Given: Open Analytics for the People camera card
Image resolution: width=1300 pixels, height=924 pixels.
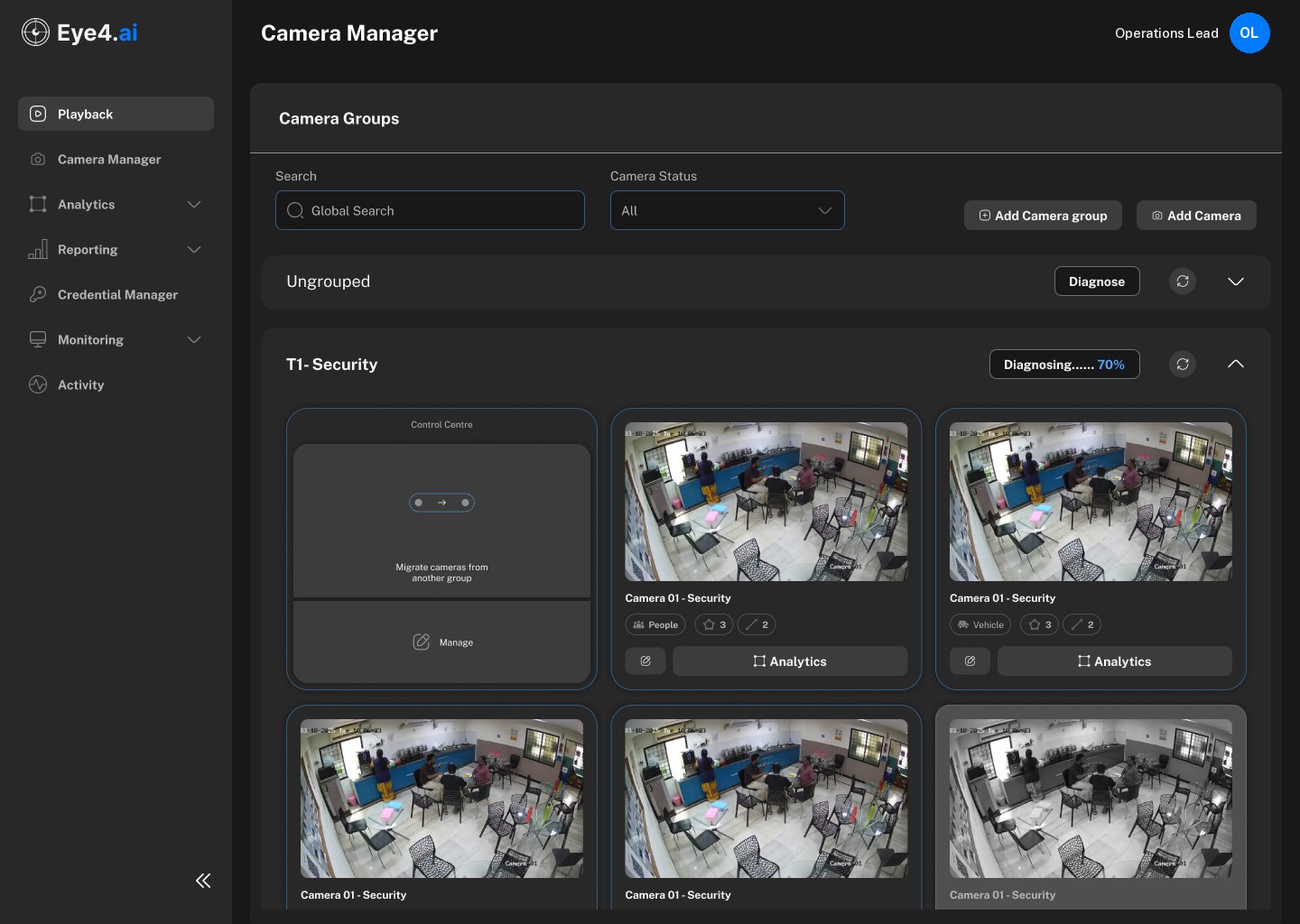Looking at the screenshot, I should (790, 661).
